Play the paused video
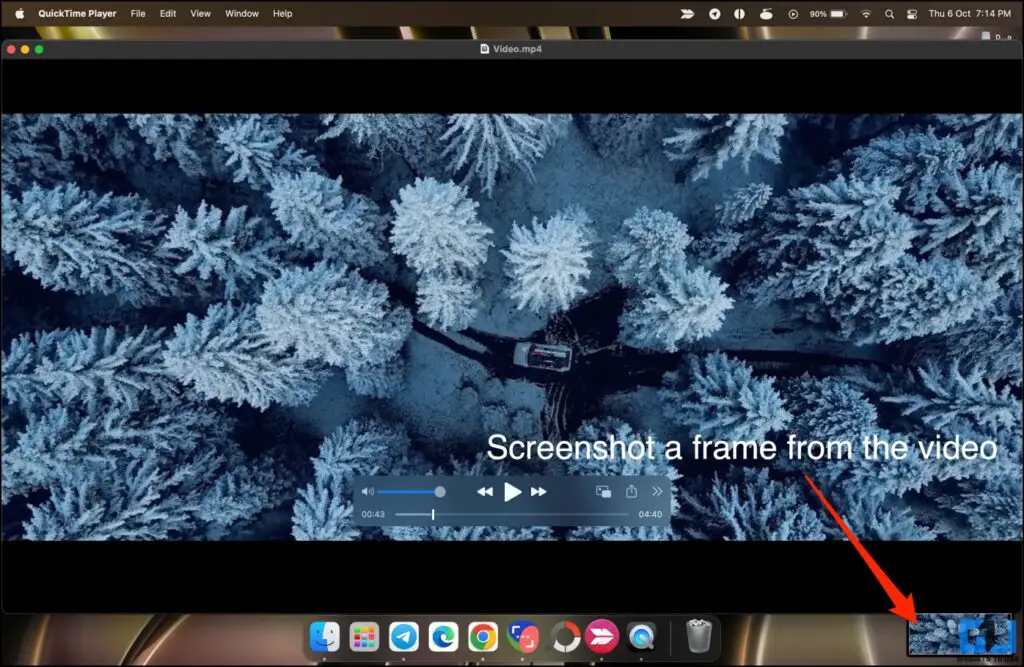The image size is (1024, 667). 513,491
